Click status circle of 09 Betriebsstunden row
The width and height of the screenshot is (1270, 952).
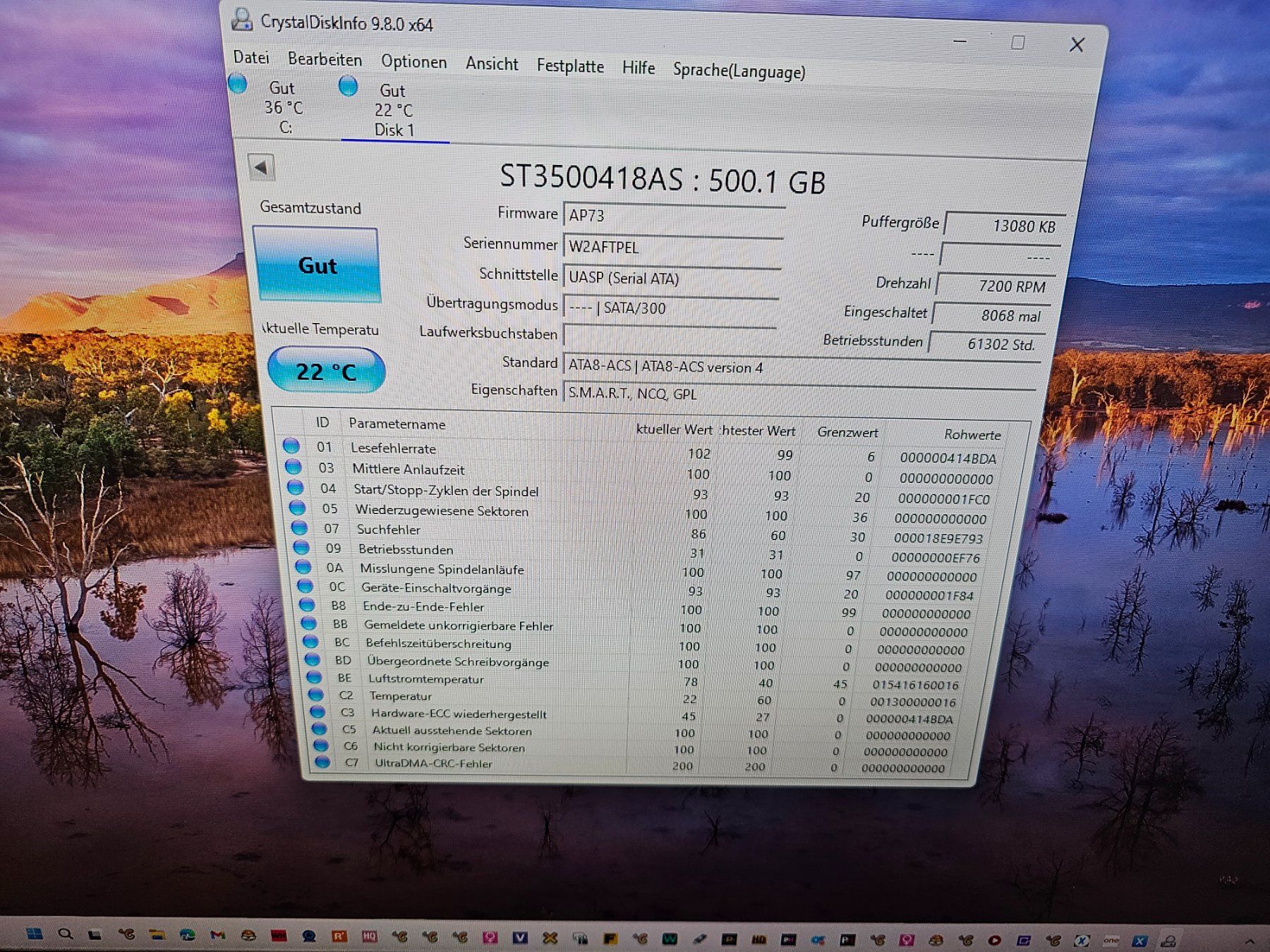[301, 547]
